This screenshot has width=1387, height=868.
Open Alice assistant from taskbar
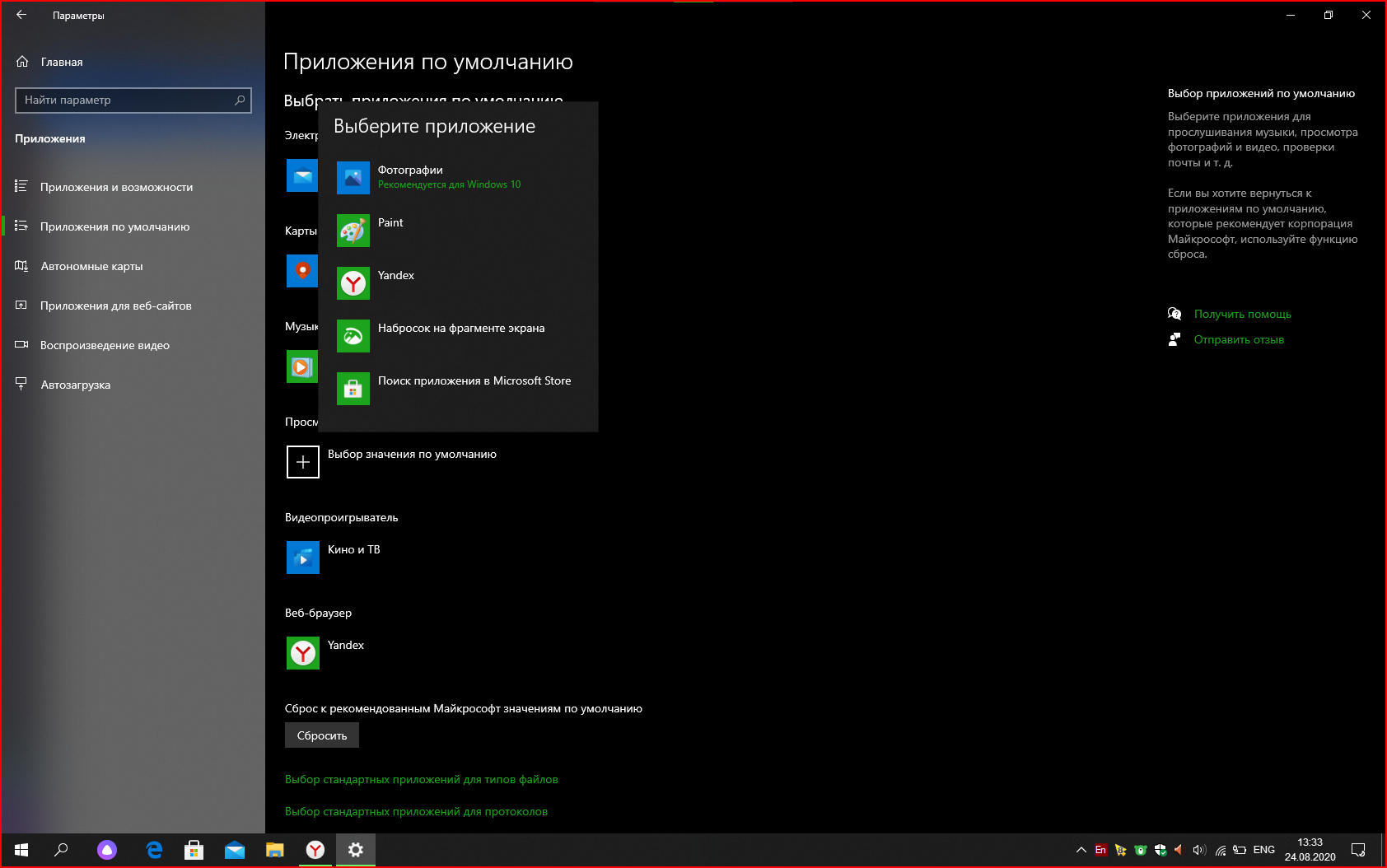click(x=107, y=850)
